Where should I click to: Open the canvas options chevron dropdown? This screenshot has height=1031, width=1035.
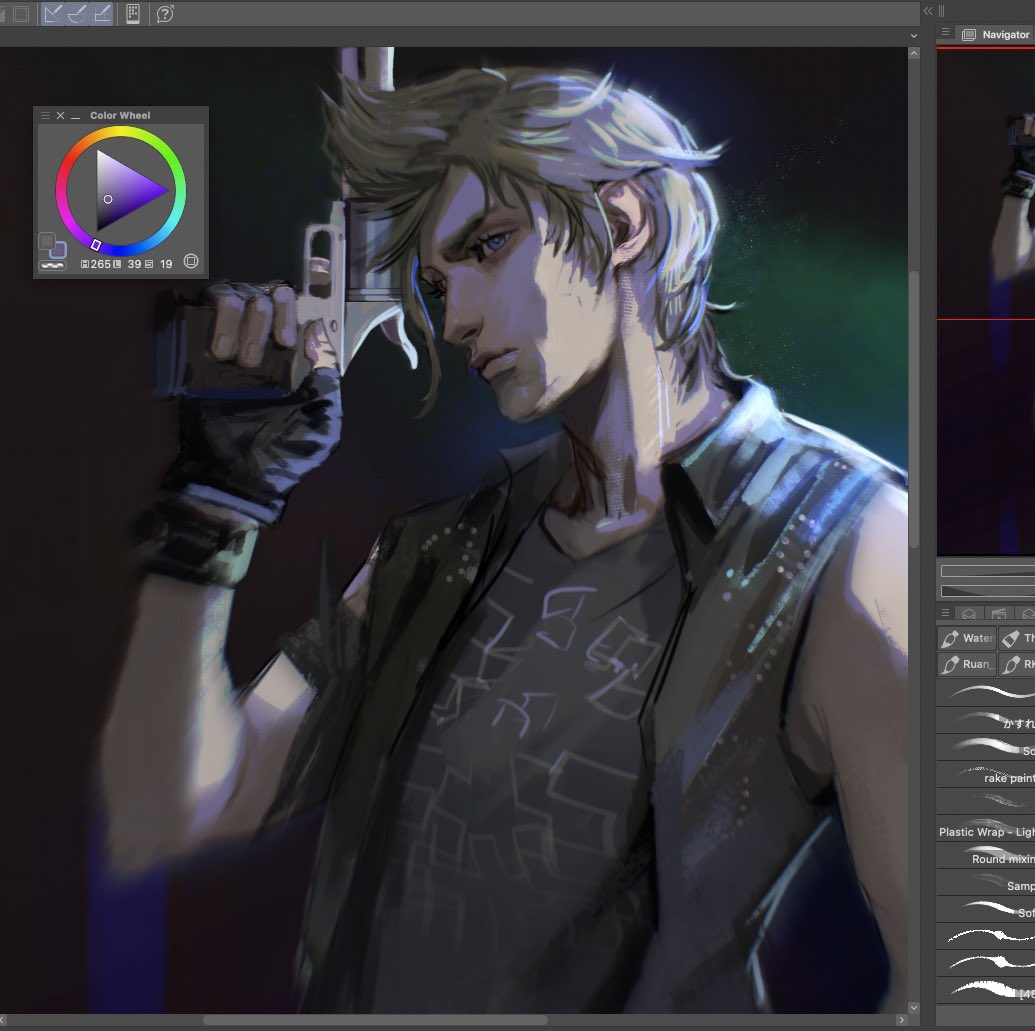tap(912, 35)
